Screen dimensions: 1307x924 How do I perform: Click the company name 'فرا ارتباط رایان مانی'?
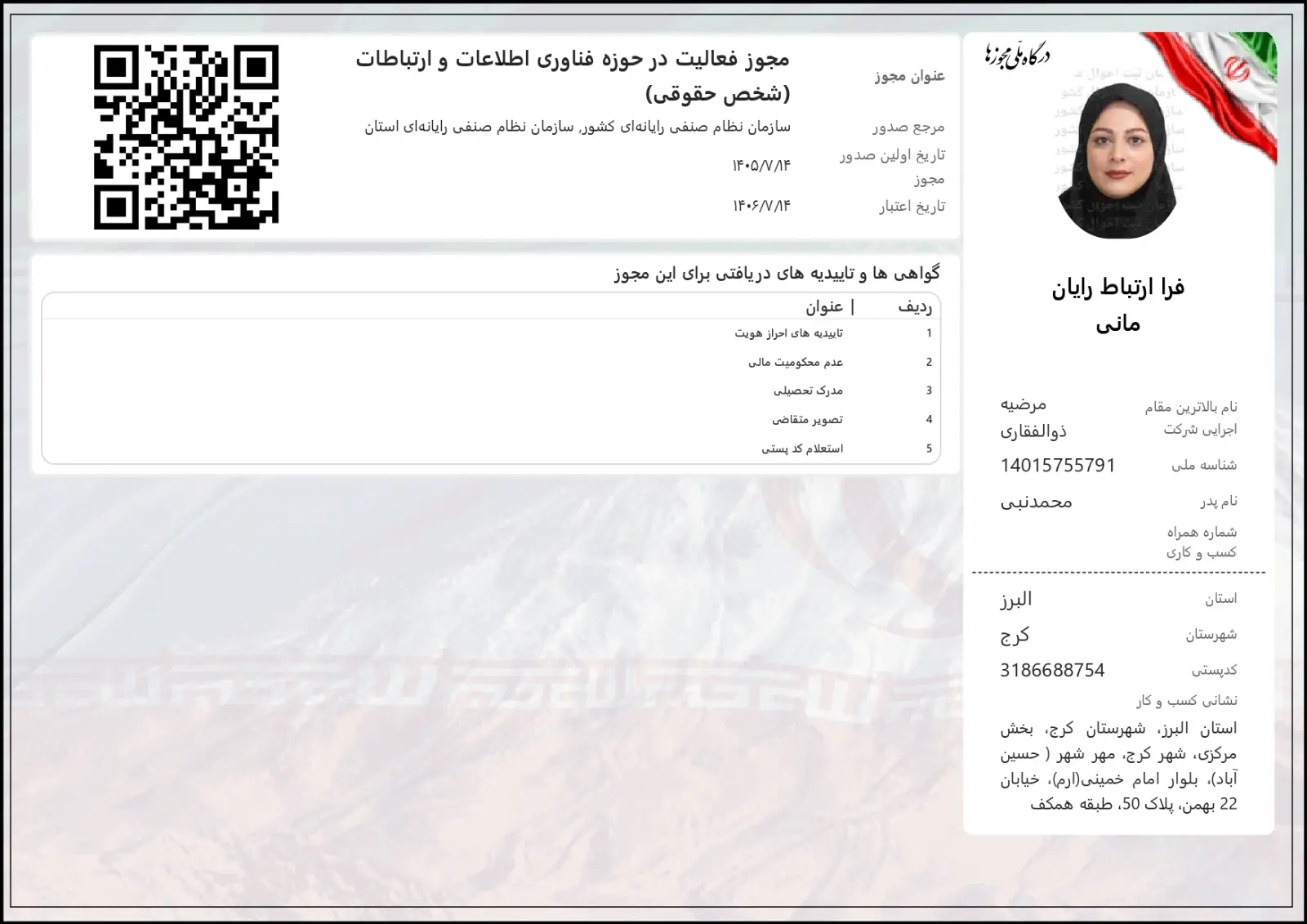tap(1117, 305)
